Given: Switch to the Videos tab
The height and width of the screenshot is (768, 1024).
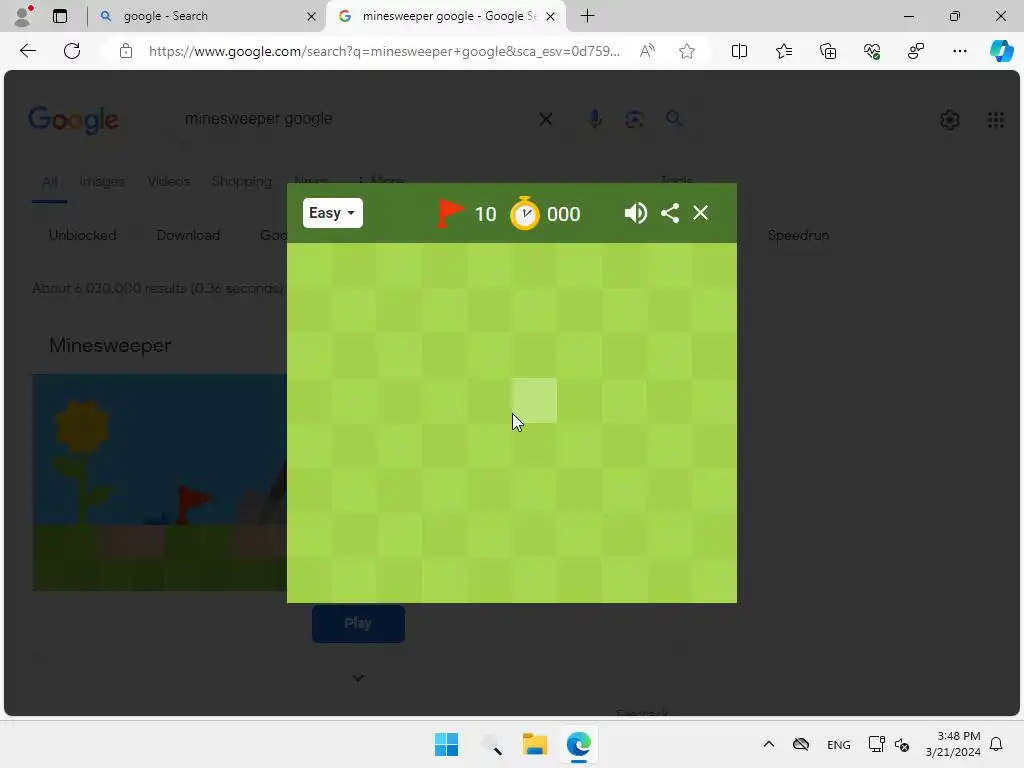Looking at the screenshot, I should (x=168, y=182).
